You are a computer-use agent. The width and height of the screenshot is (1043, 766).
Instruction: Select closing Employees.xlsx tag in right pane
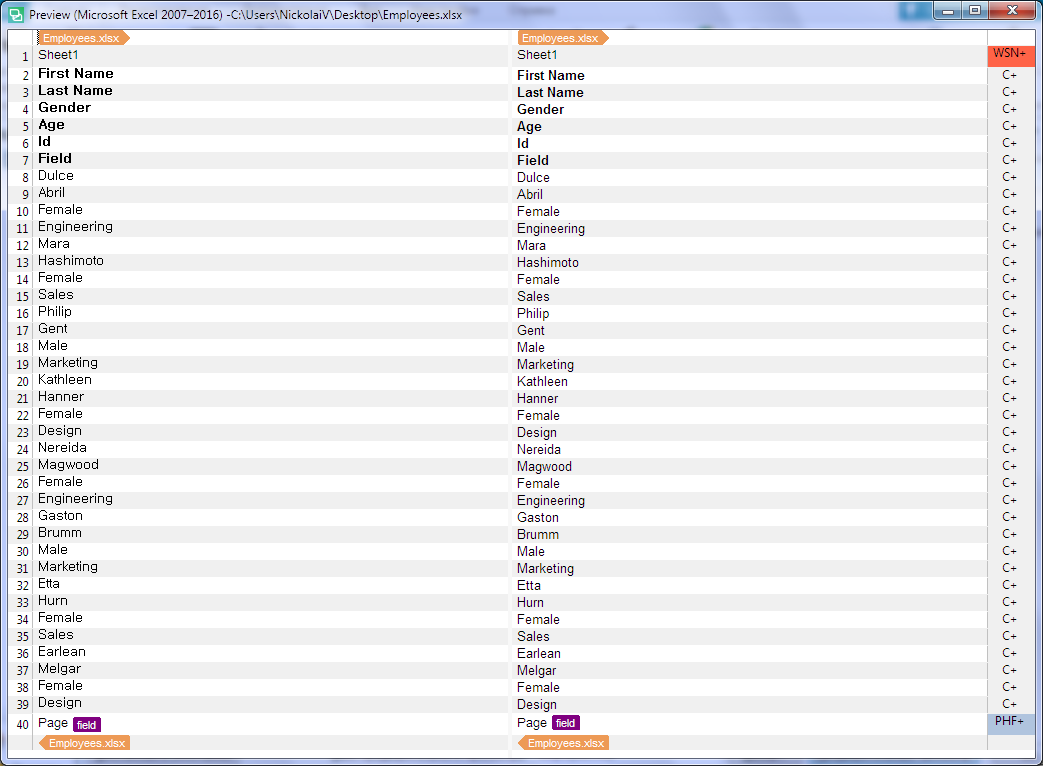[x=564, y=743]
